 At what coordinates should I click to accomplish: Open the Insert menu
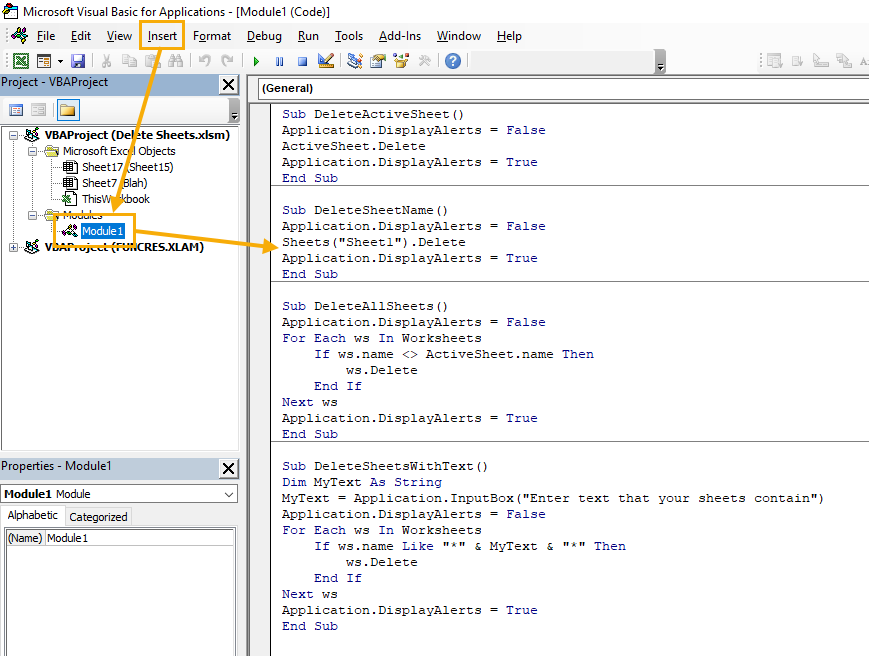point(162,36)
